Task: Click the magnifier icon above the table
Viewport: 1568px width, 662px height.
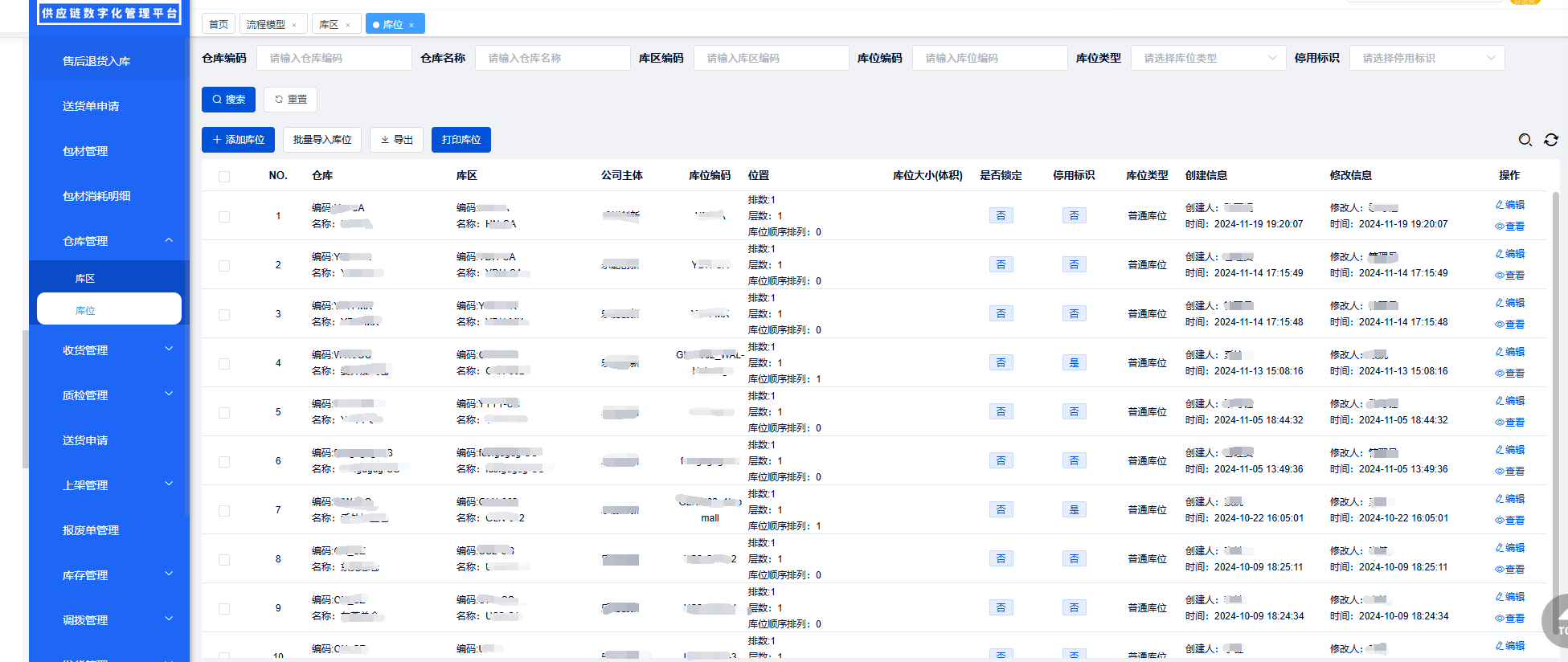Action: coord(1525,140)
